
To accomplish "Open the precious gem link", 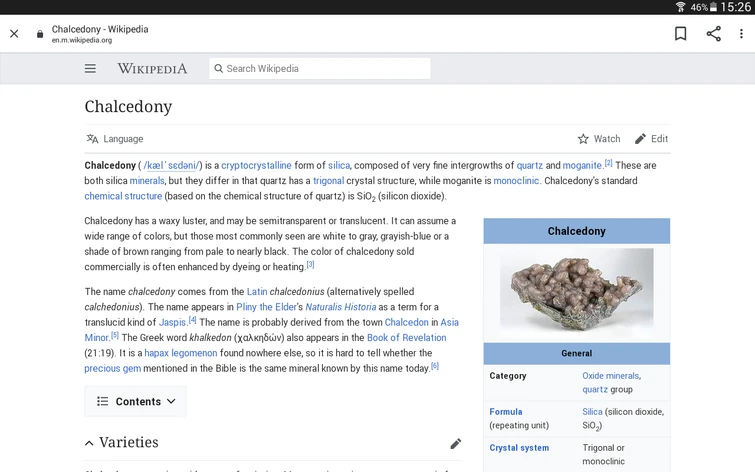I will coord(113,368).
